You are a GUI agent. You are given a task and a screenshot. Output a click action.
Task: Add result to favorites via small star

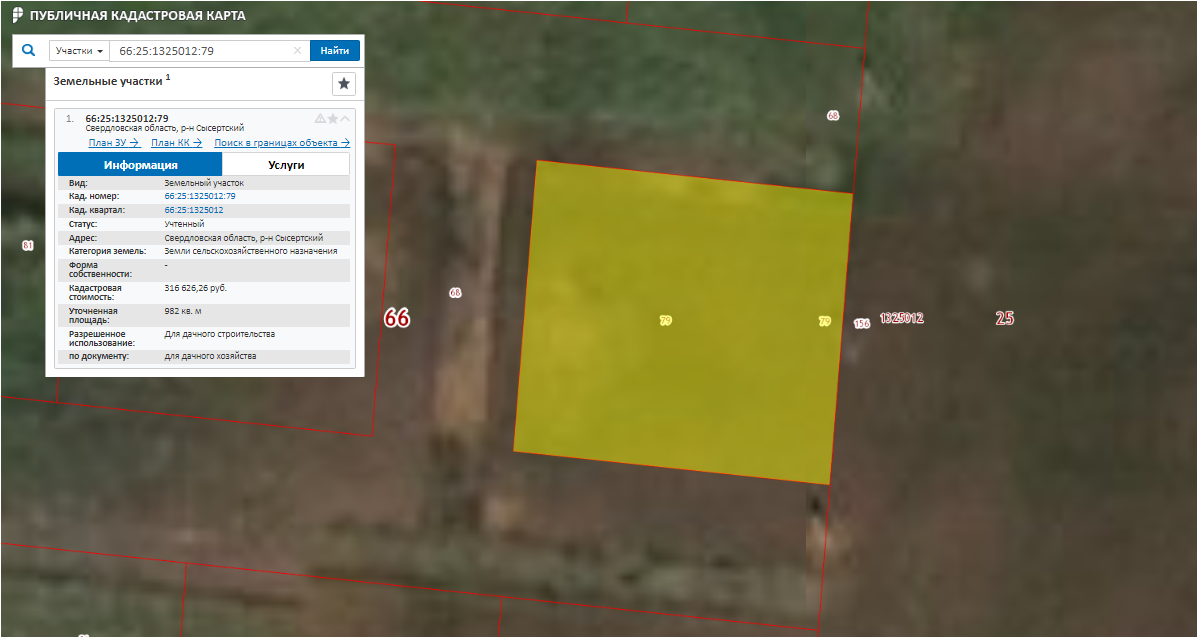click(333, 118)
